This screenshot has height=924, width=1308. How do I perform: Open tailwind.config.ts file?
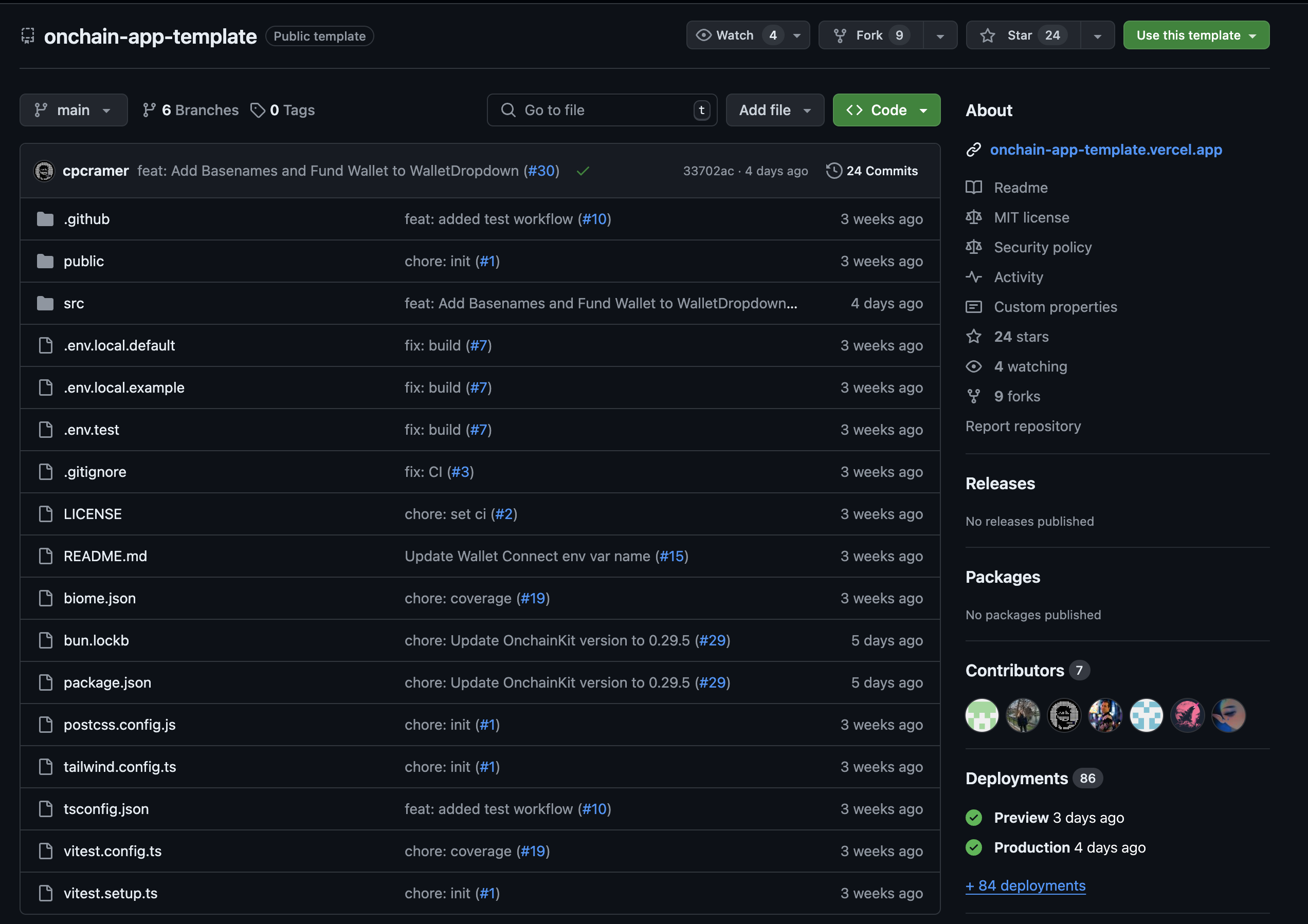point(120,767)
